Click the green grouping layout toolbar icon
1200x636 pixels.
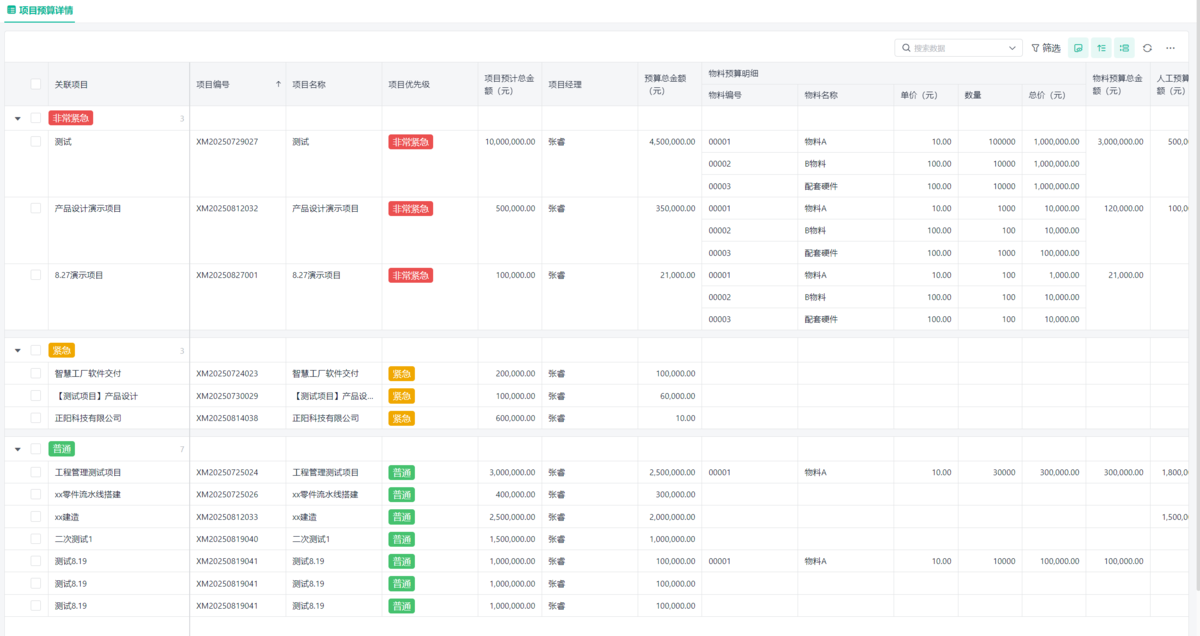pos(1124,48)
